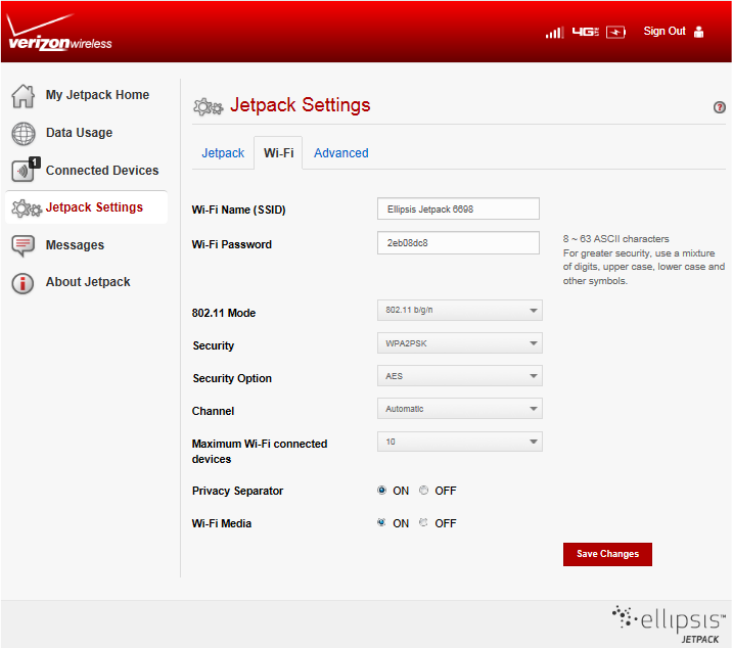Expand the Channel Automatic dropdown
Screen dimensions: 732x648
coord(459,409)
